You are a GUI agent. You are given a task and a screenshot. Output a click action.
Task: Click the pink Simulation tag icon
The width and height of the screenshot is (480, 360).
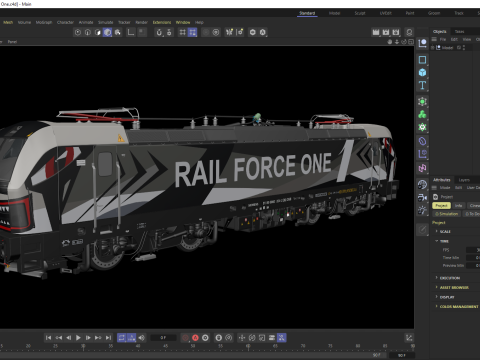pyautogui.click(x=422, y=168)
